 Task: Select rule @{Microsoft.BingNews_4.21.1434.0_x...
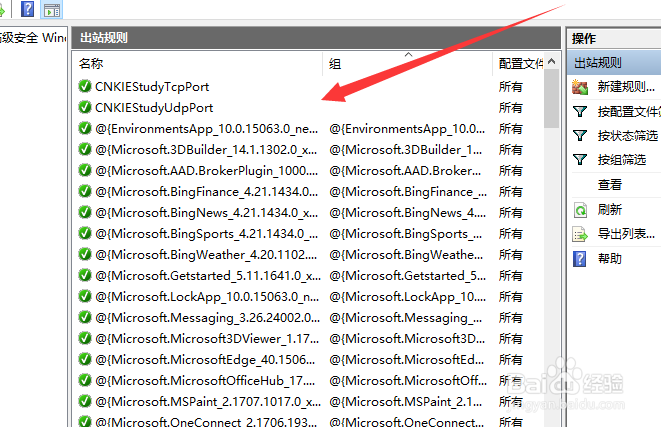[x=207, y=213]
